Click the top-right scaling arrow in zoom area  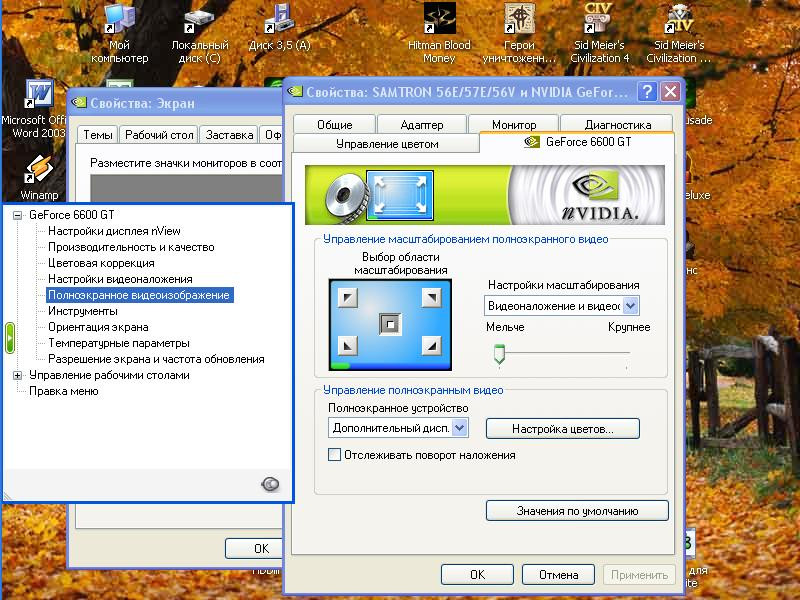point(432,297)
